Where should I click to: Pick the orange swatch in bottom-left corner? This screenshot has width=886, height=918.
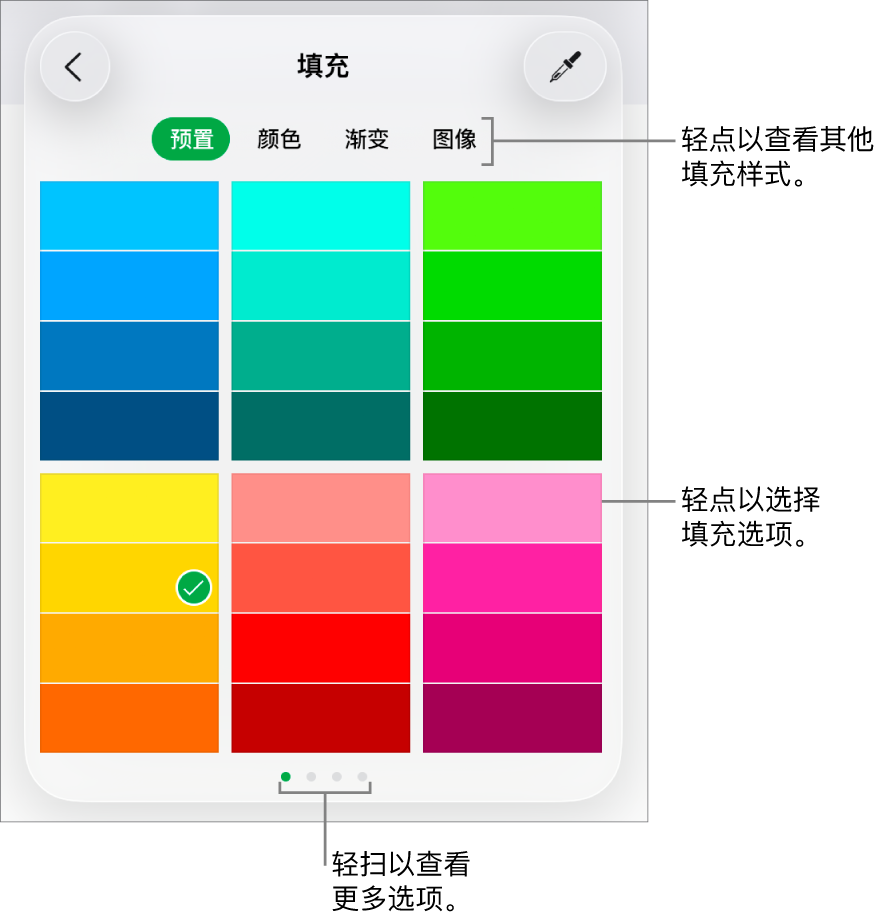(128, 718)
